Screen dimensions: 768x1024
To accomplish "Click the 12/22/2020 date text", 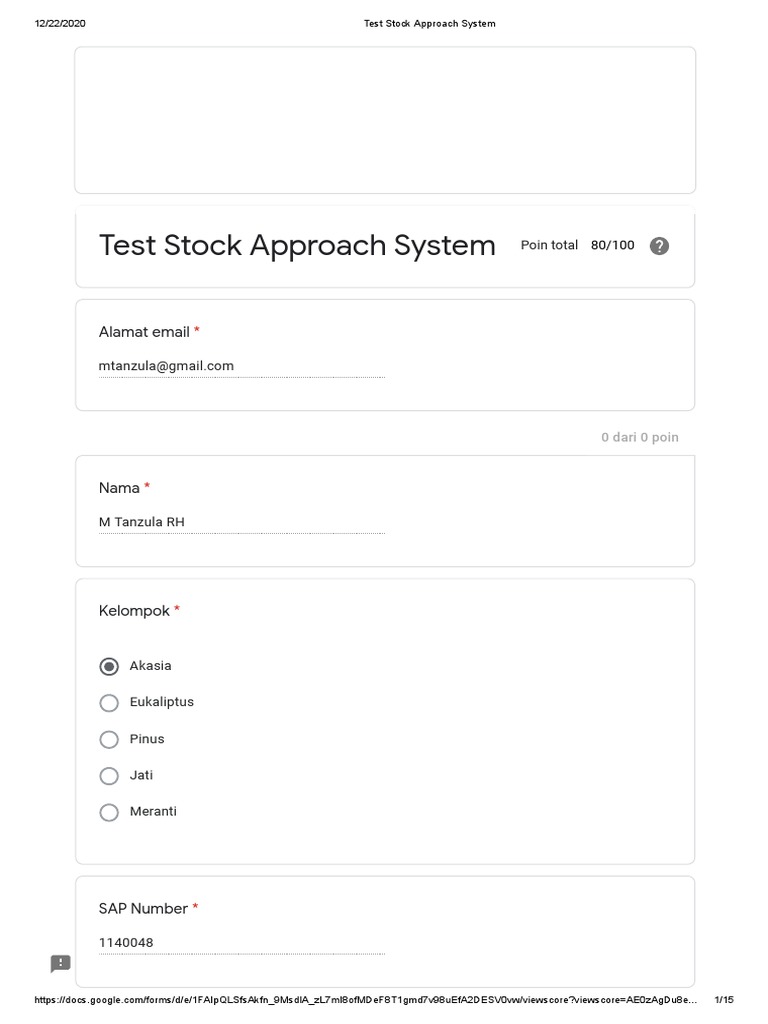I will (60, 23).
